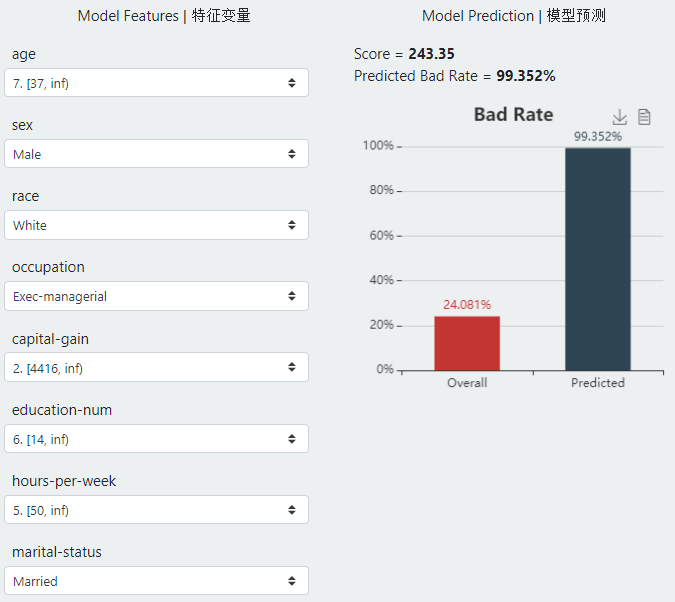
Task: Open occupation dropdown showing Exec-managerial
Action: [160, 296]
